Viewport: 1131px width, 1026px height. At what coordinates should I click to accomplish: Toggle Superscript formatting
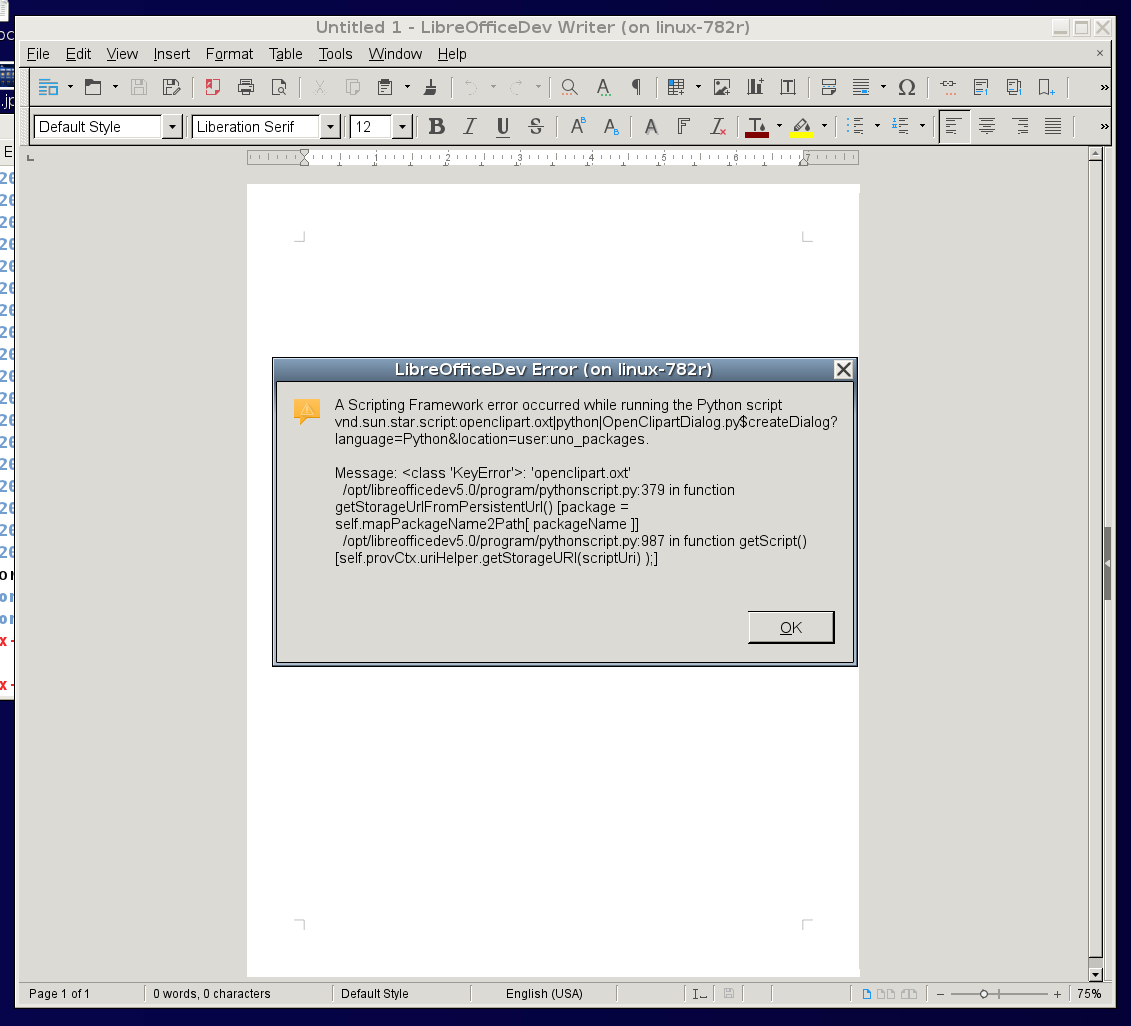coord(578,126)
